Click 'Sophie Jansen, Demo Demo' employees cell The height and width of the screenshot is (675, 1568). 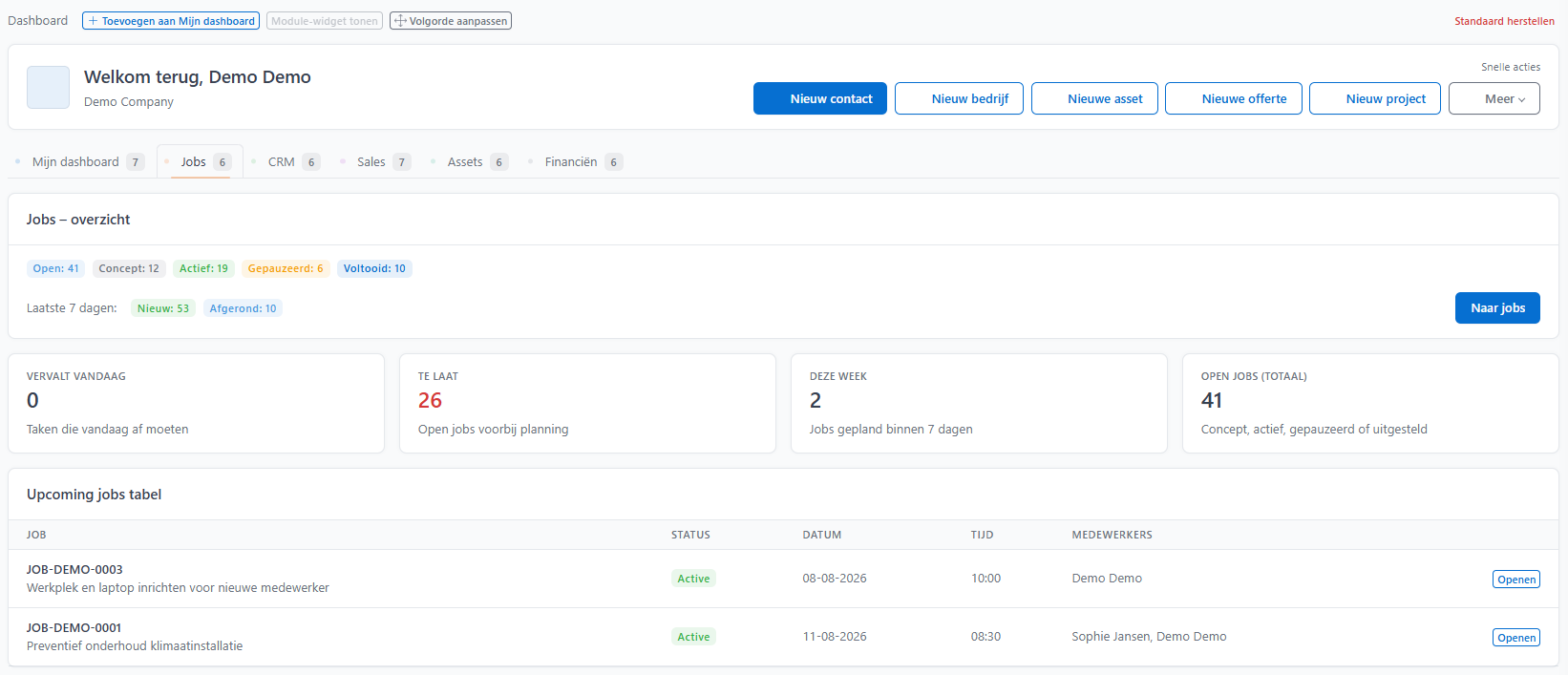coord(1149,637)
